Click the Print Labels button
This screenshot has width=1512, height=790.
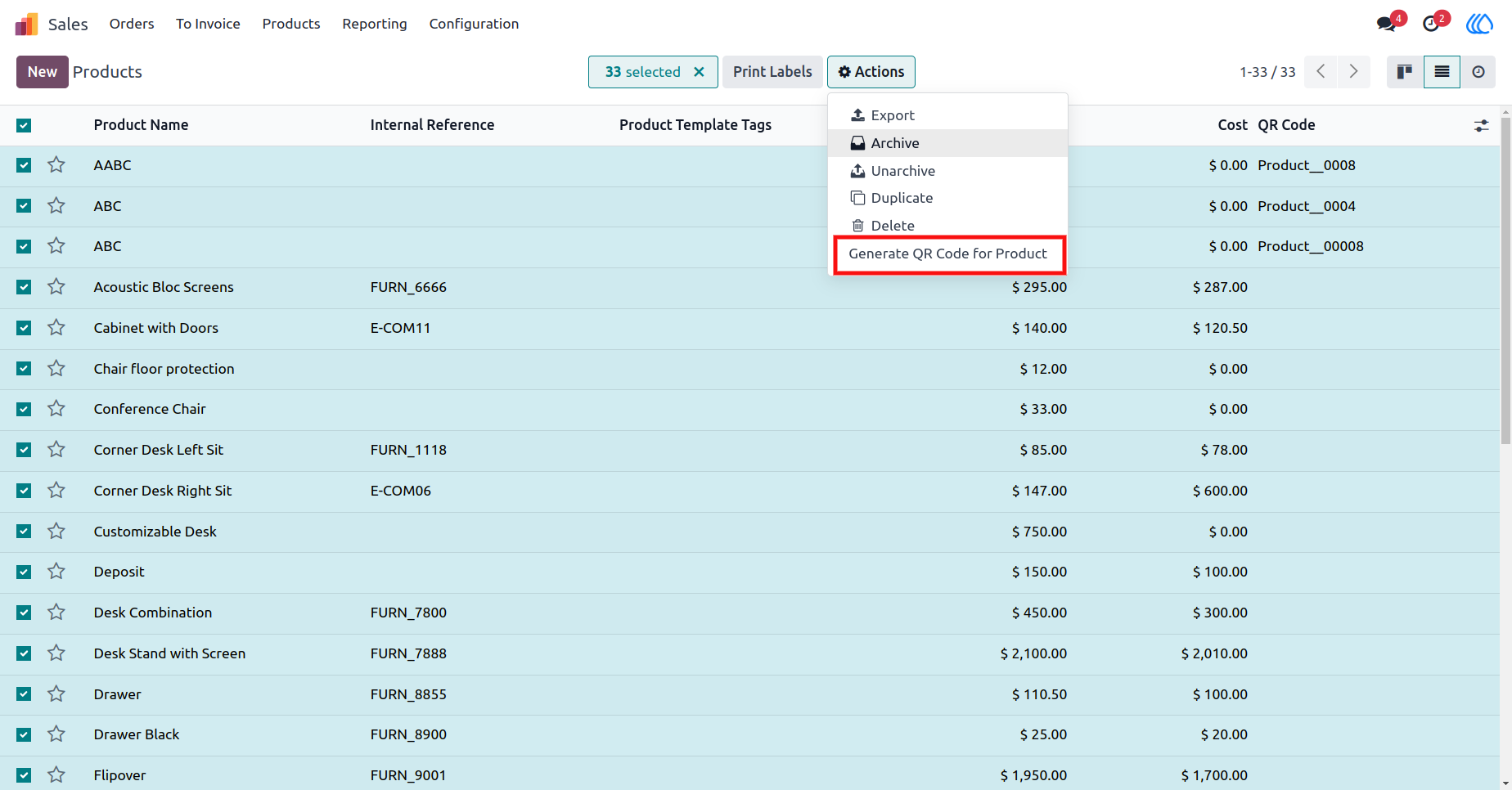[772, 72]
